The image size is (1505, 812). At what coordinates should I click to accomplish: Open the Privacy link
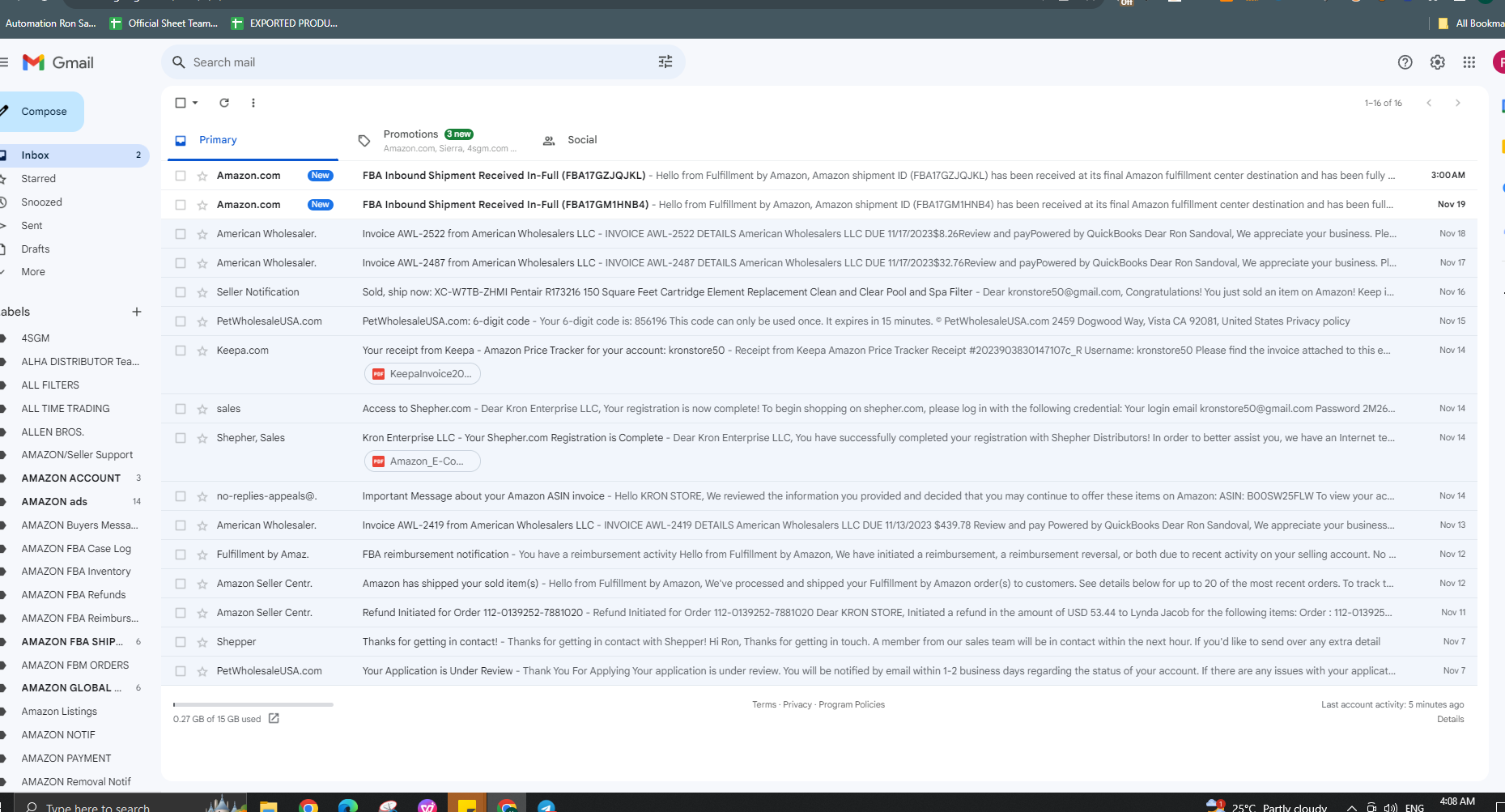pyautogui.click(x=797, y=705)
